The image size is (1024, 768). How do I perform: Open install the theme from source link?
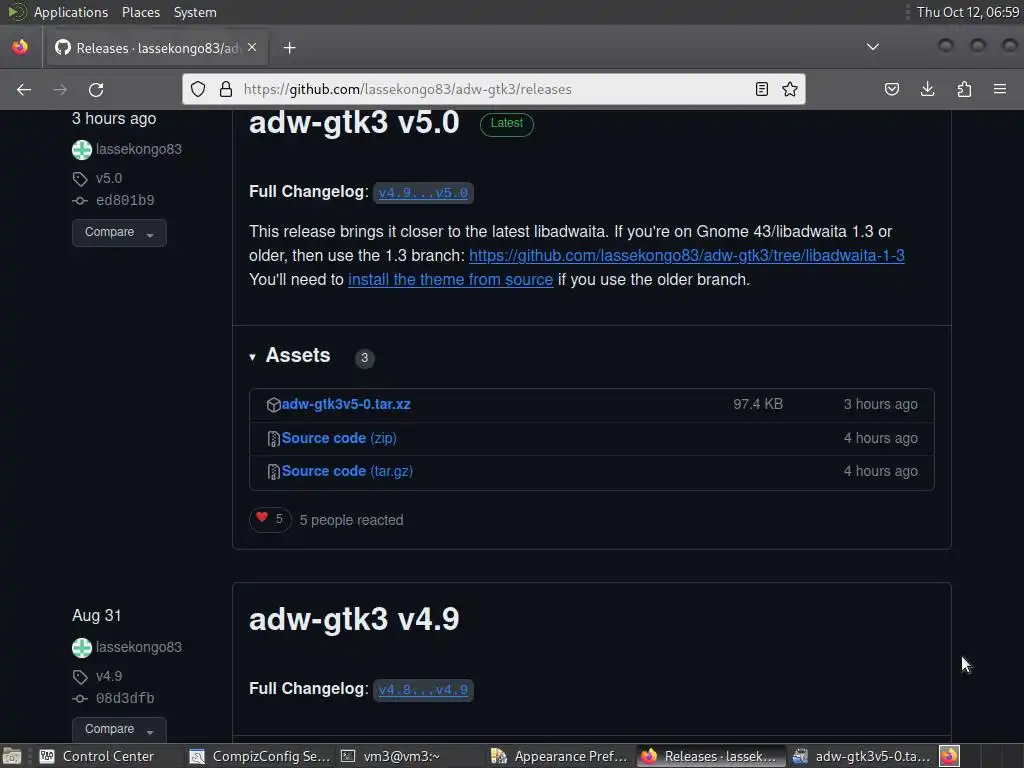click(x=450, y=280)
